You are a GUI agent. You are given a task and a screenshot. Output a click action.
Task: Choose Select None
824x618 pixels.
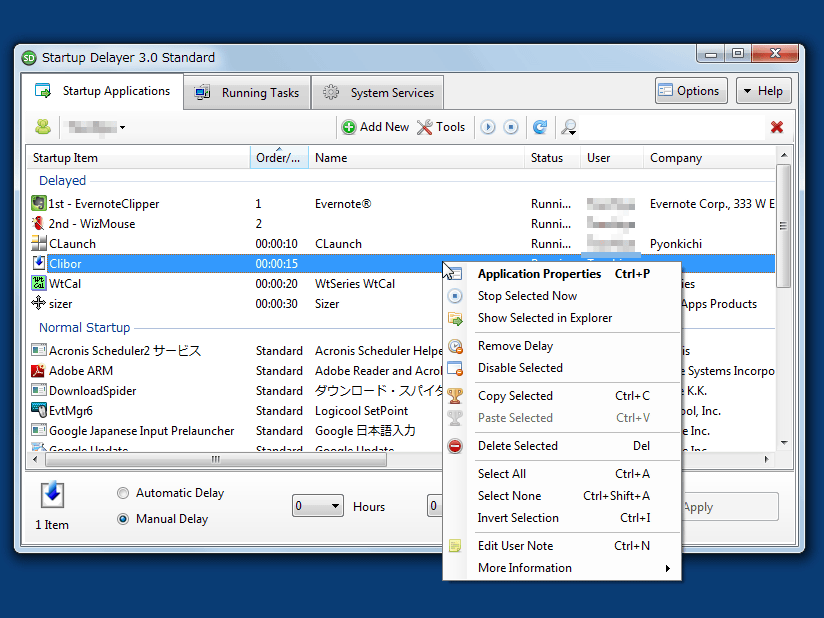[563, 496]
